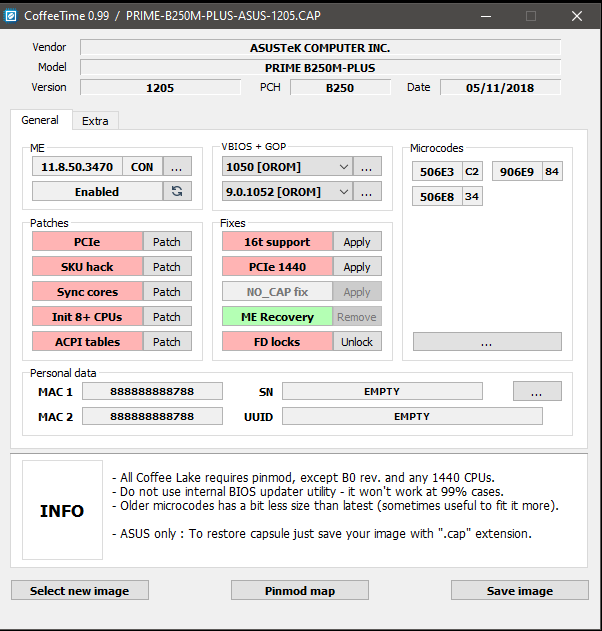The height and width of the screenshot is (631, 602).
Task: Click the CON ME type label
Action: [x=142, y=167]
